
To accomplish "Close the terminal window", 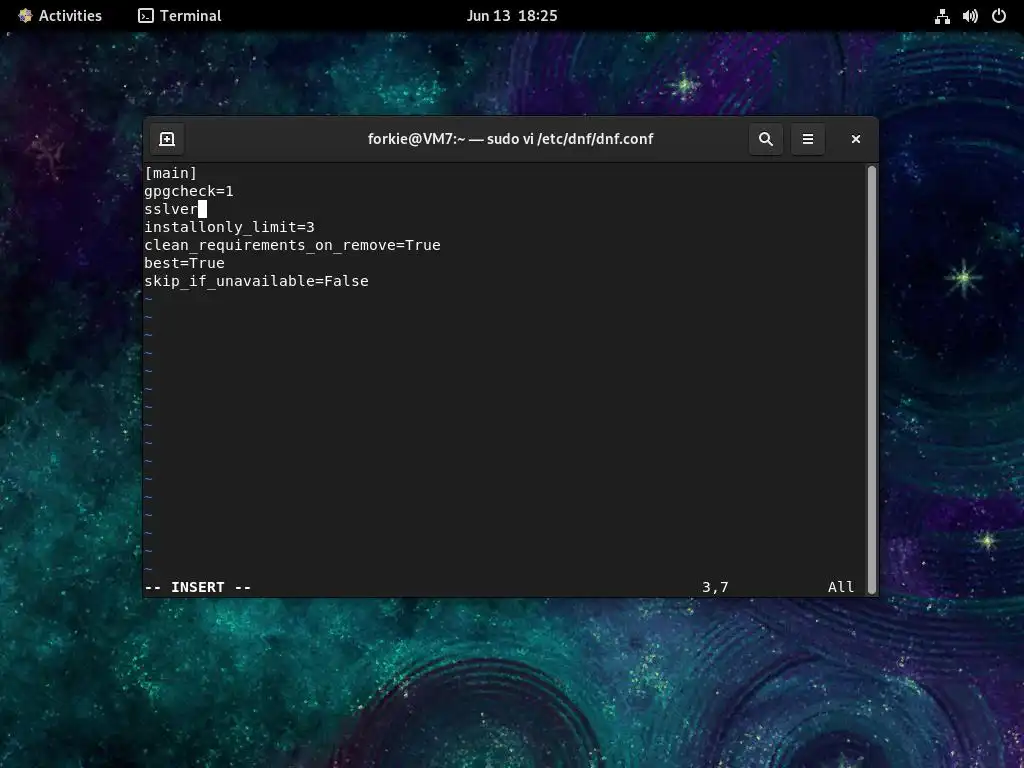I will [856, 139].
